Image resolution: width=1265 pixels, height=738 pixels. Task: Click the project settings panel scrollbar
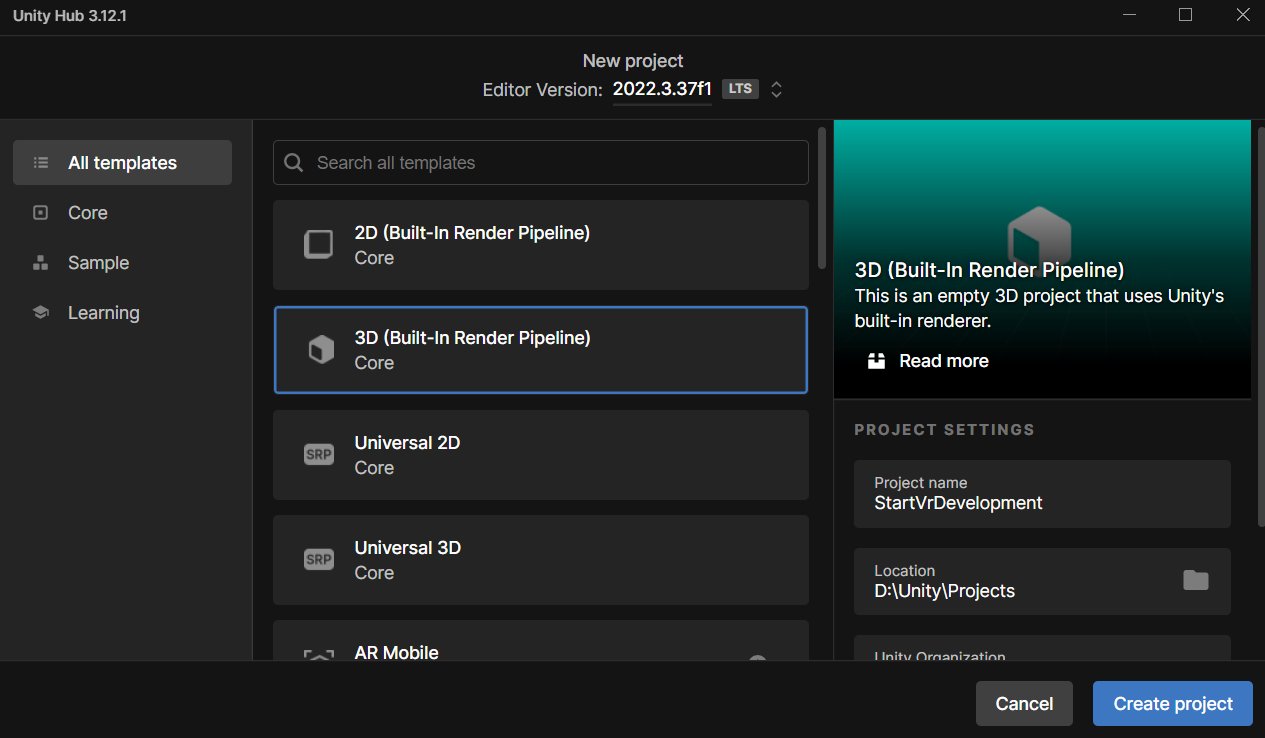pyautogui.click(x=1260, y=325)
